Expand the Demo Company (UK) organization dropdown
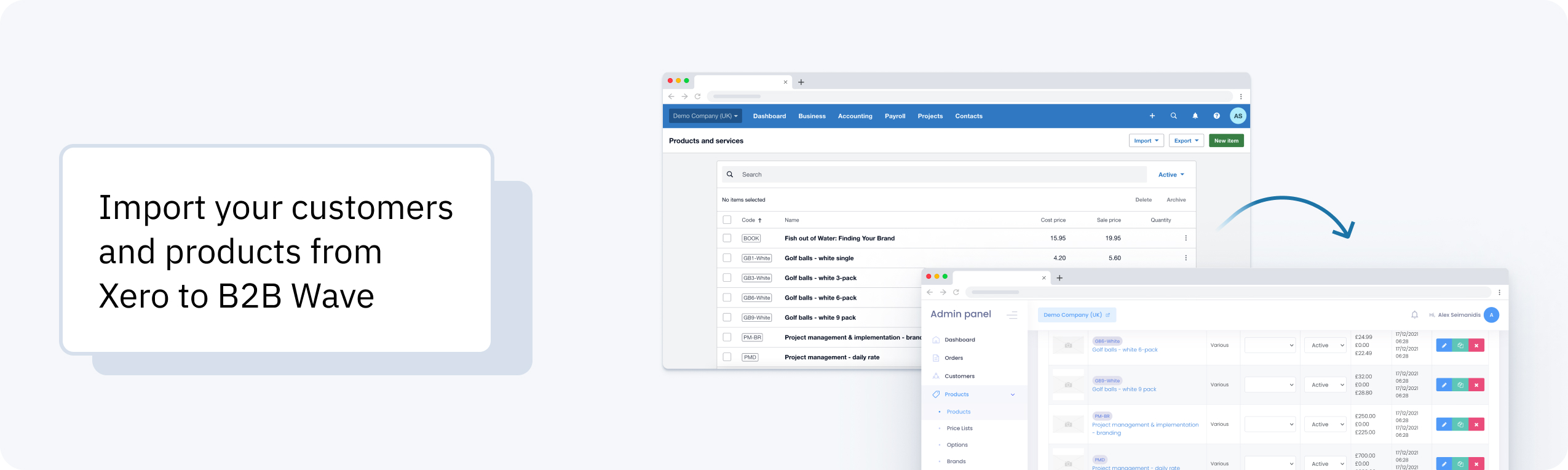This screenshot has height=470, width=1568. 705,116
